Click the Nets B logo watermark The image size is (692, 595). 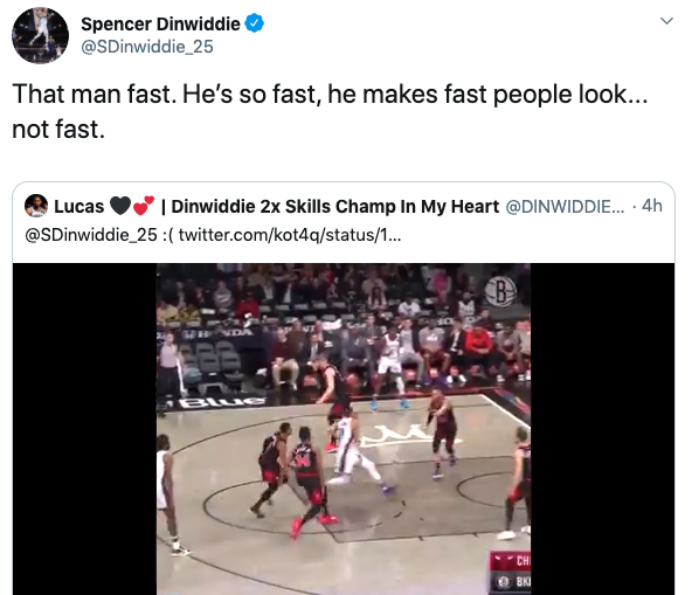click(x=500, y=292)
